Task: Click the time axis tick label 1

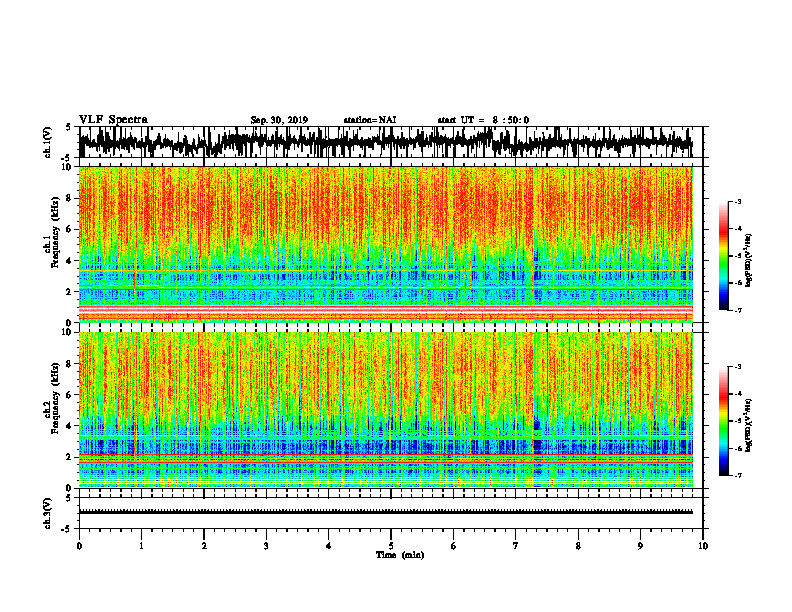Action: (141, 546)
